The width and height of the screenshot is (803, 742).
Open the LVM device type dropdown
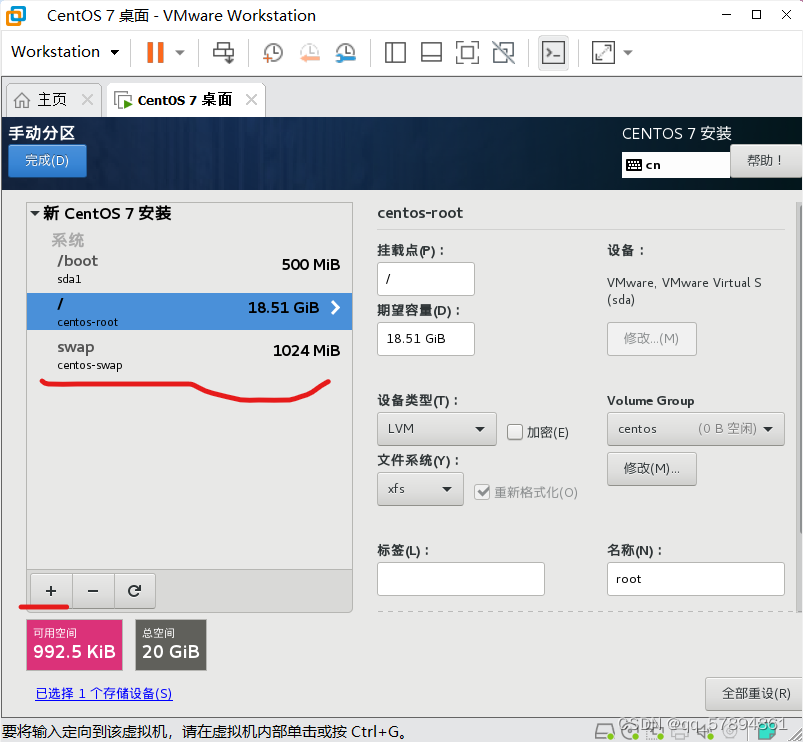tap(436, 429)
